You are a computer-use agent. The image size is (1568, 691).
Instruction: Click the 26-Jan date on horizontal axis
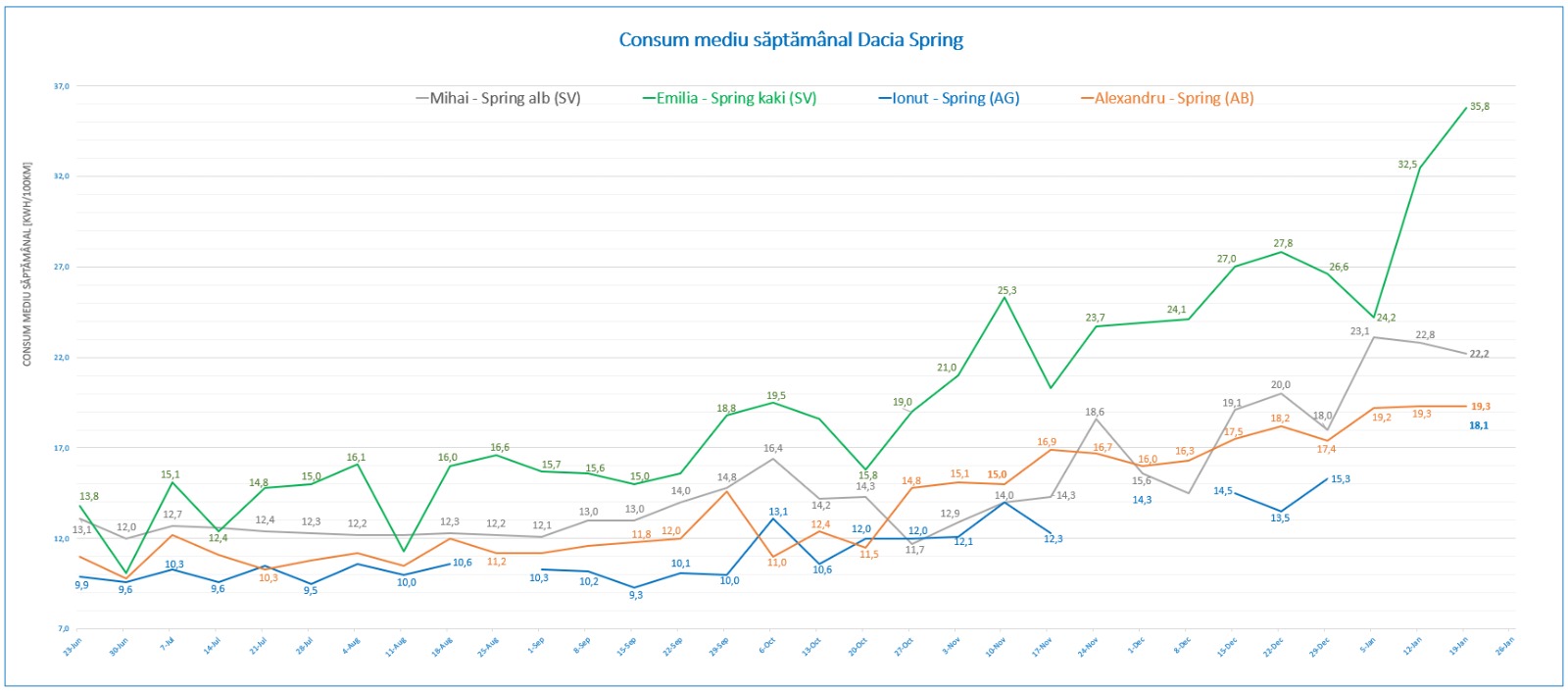tap(1504, 646)
